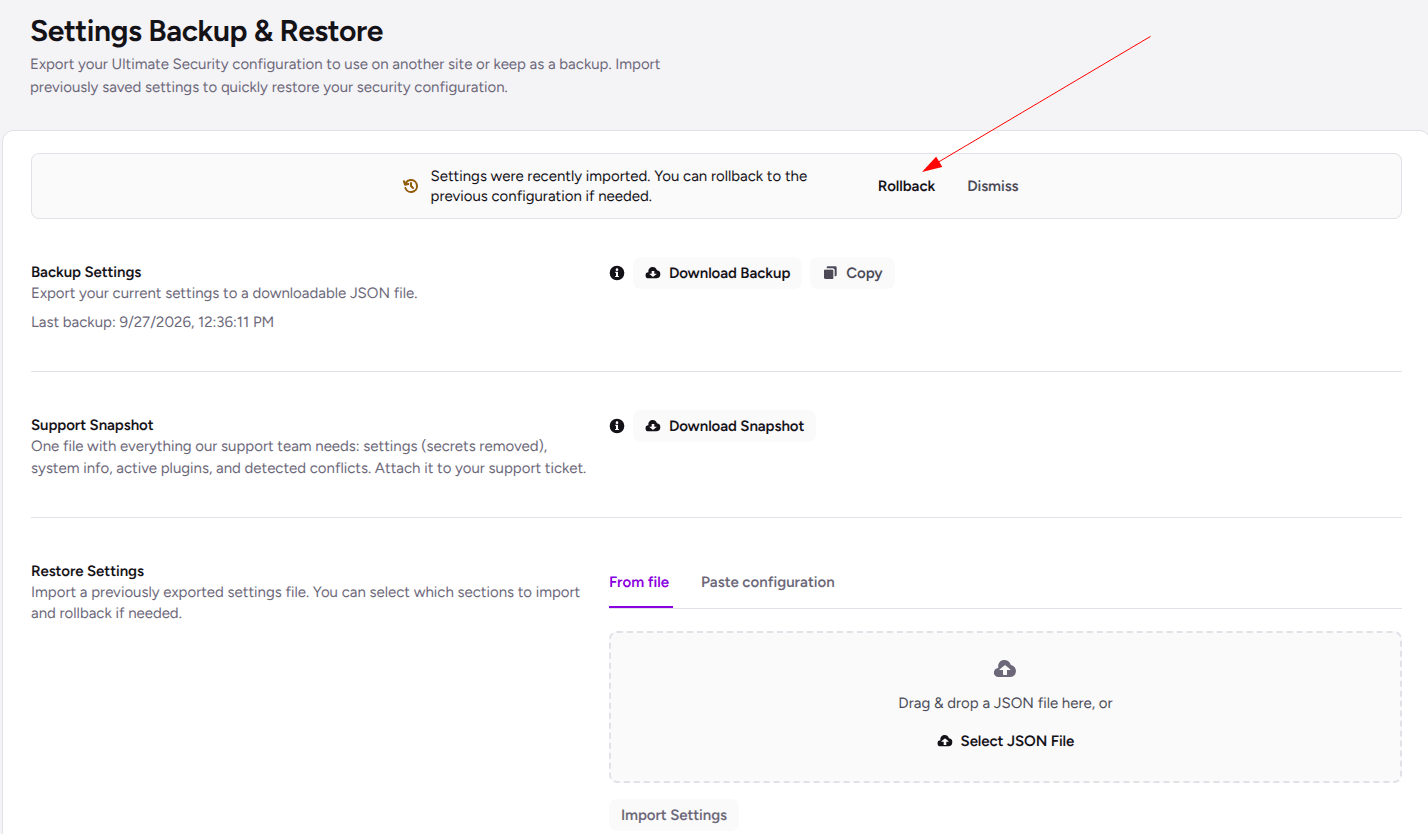The image size is (1428, 834).
Task: Click the 'Settings were recently imported' message
Action: pyautogui.click(x=619, y=186)
